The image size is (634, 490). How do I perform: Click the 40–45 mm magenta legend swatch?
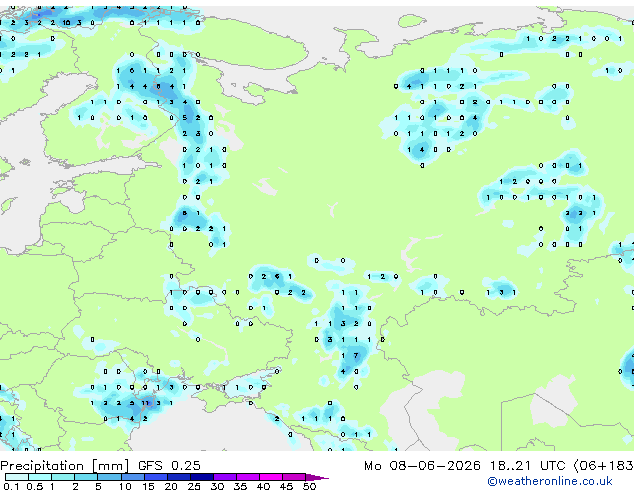coord(271,477)
